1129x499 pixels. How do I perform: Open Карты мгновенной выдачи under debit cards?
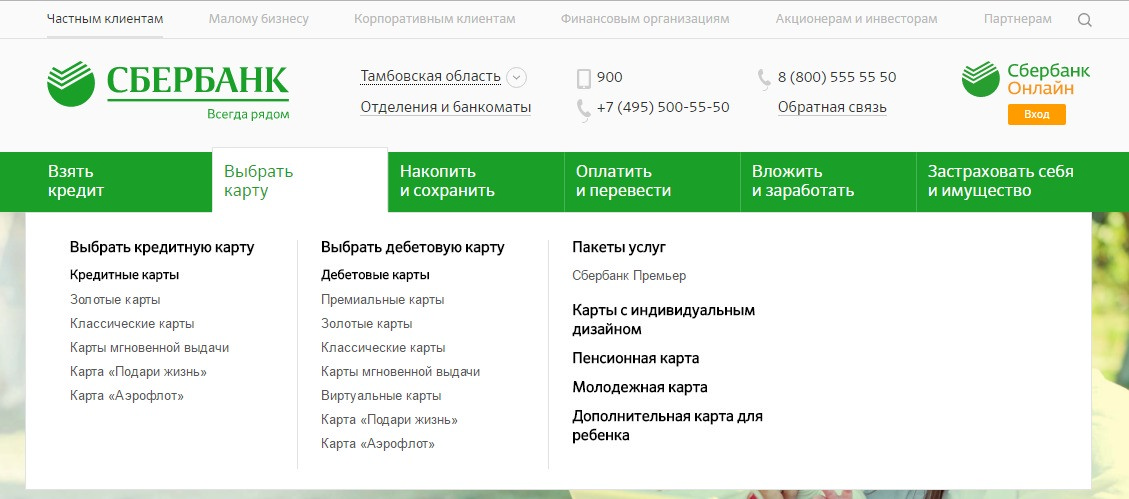[x=401, y=372]
